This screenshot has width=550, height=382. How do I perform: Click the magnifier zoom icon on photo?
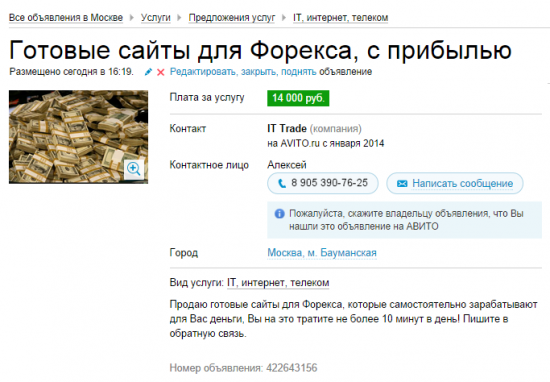click(x=134, y=169)
